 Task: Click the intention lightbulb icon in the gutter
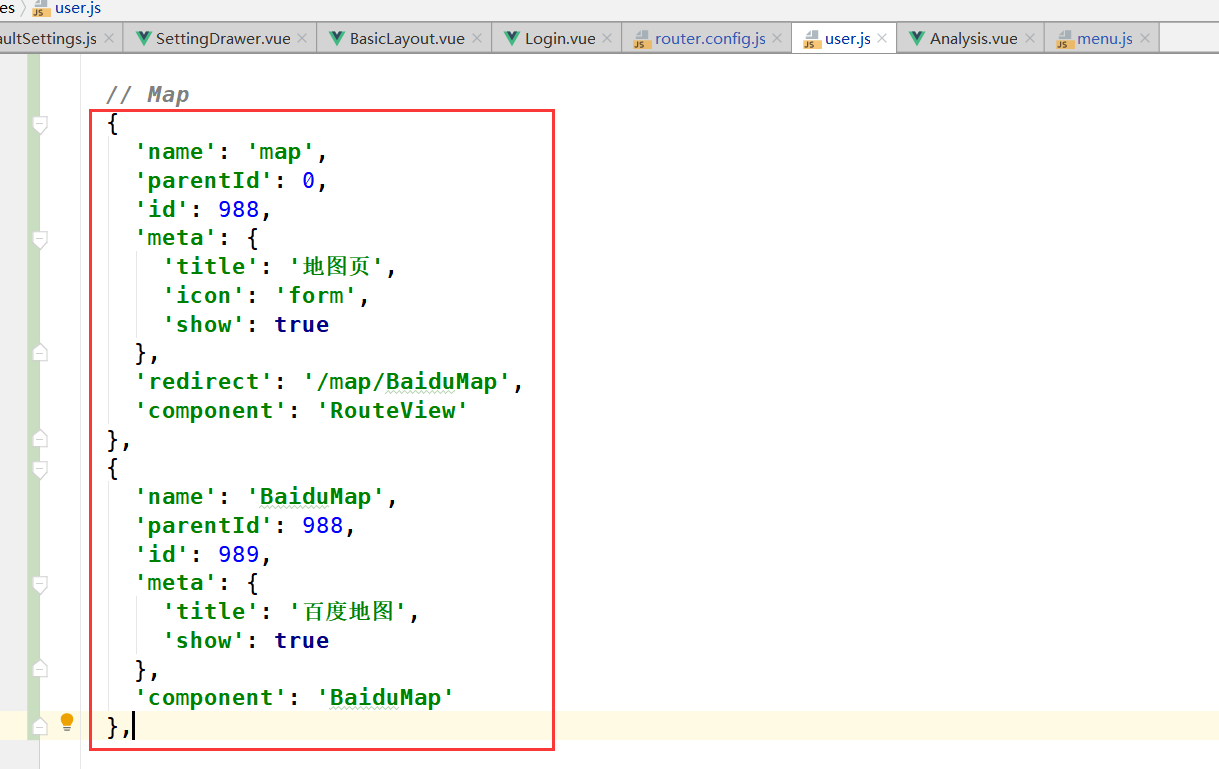pyautogui.click(x=66, y=721)
